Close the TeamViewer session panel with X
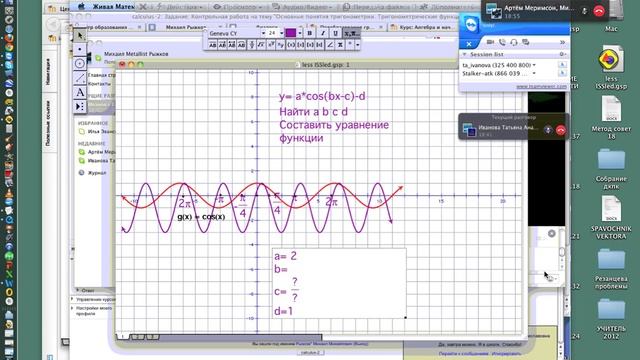 point(469,44)
